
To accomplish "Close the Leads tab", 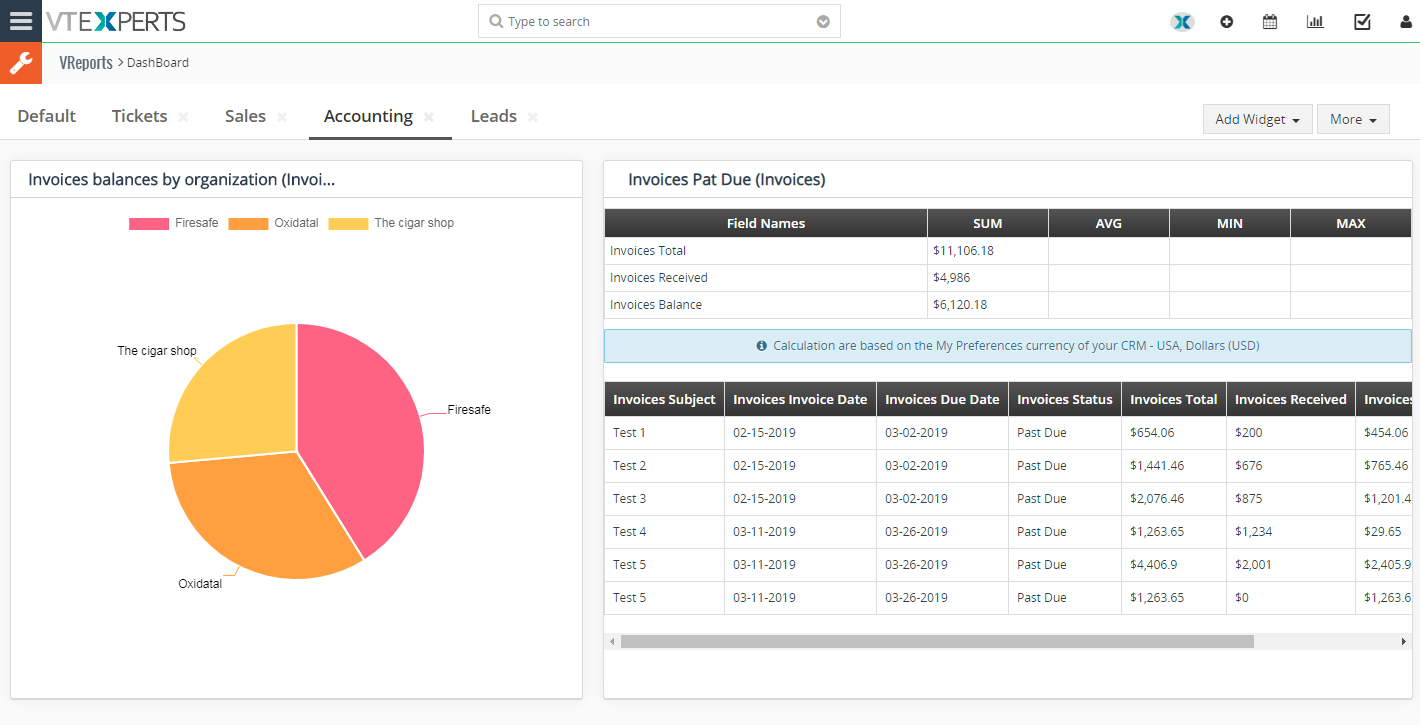I will 533,116.
